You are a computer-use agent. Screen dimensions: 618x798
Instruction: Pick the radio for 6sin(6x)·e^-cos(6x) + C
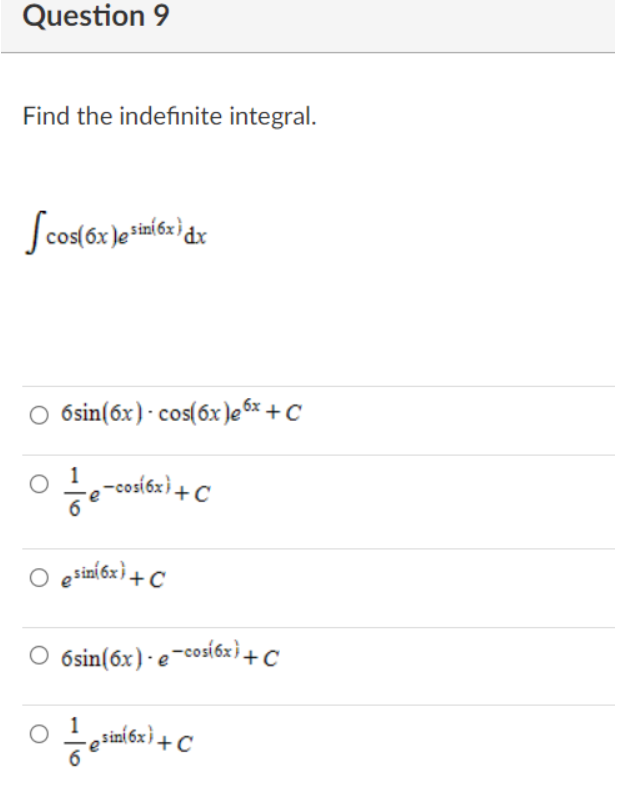point(39,656)
